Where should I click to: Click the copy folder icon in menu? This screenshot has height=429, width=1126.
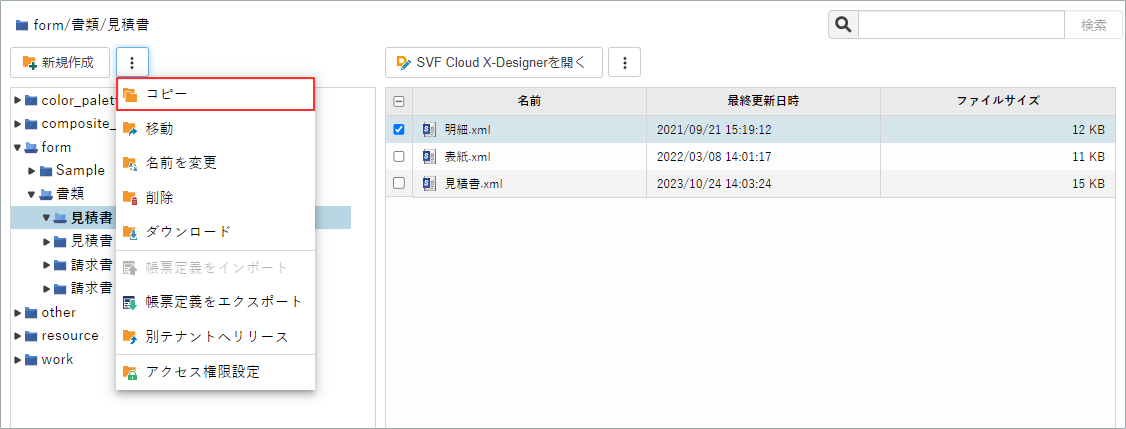(130, 94)
